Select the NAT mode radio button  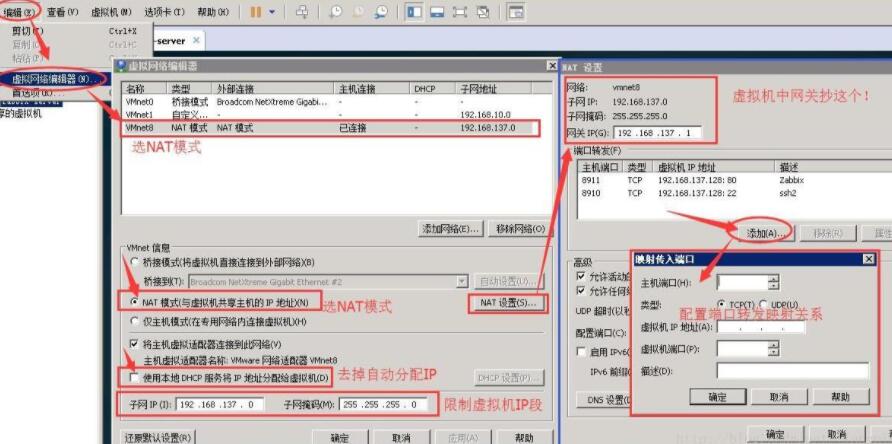[136, 300]
